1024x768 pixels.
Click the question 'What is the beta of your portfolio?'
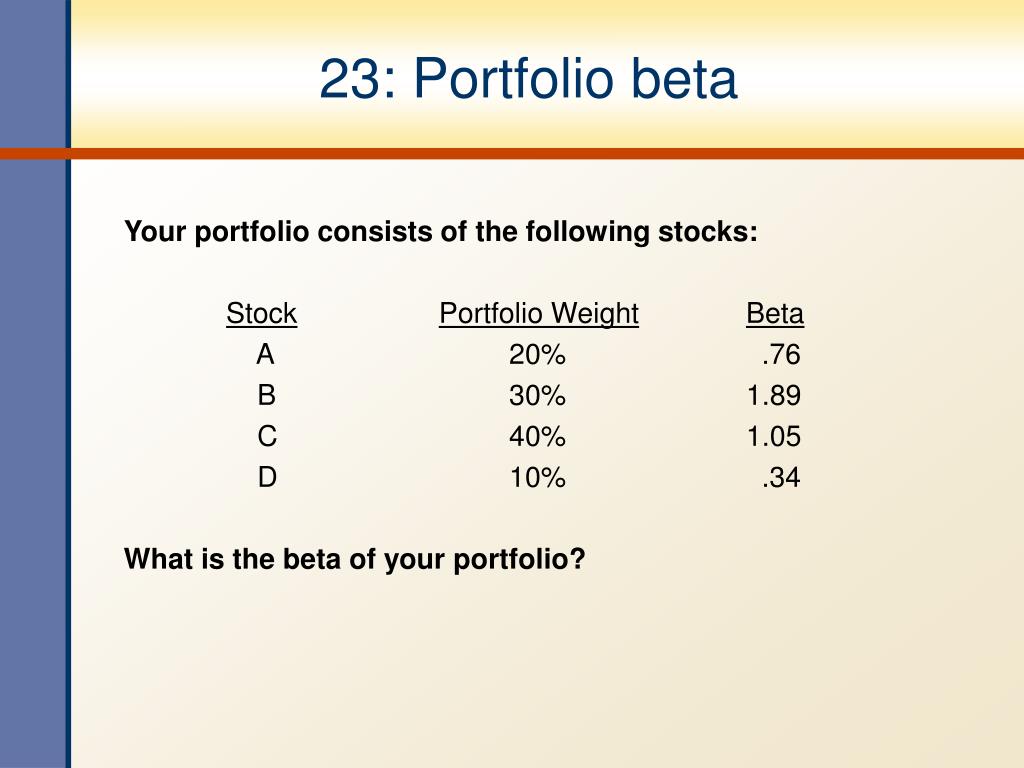(x=355, y=559)
